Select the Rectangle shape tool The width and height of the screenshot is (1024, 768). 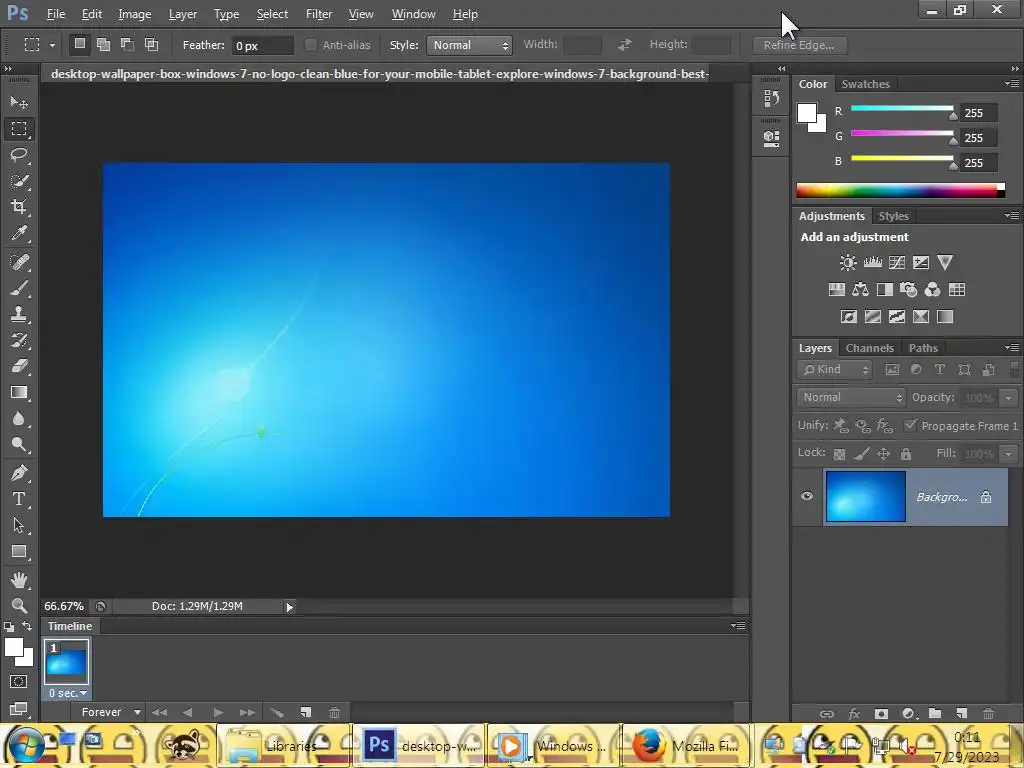pyautogui.click(x=19, y=552)
